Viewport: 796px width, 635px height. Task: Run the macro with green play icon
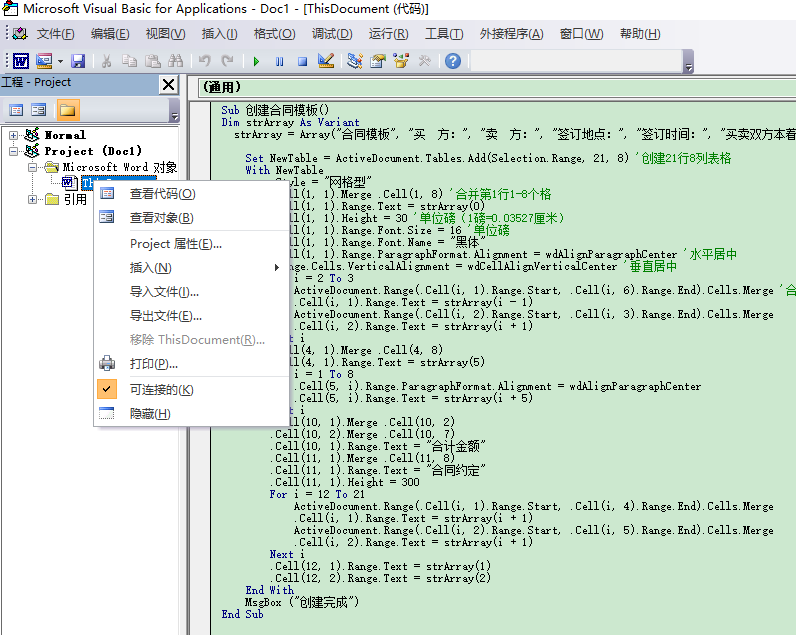click(x=256, y=61)
